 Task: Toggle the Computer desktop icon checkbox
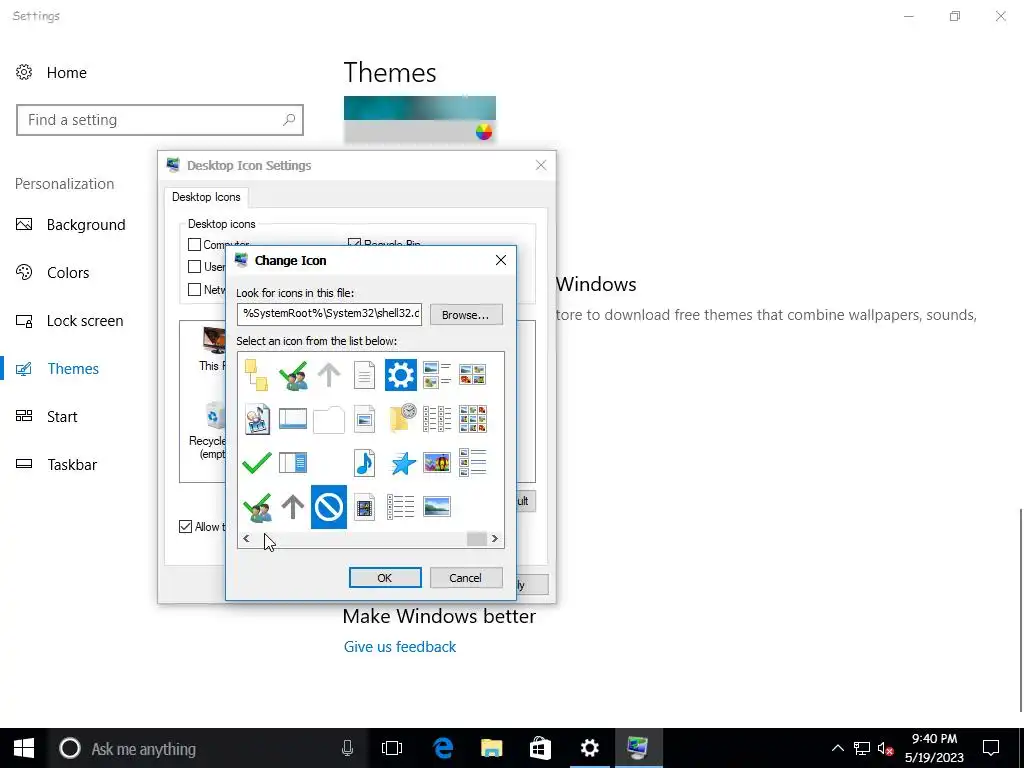pos(194,244)
